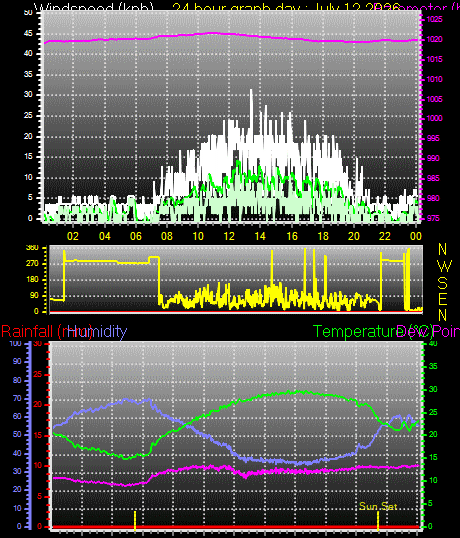Click the Sun Set label
The width and height of the screenshot is (460, 538).
pyautogui.click(x=378, y=506)
